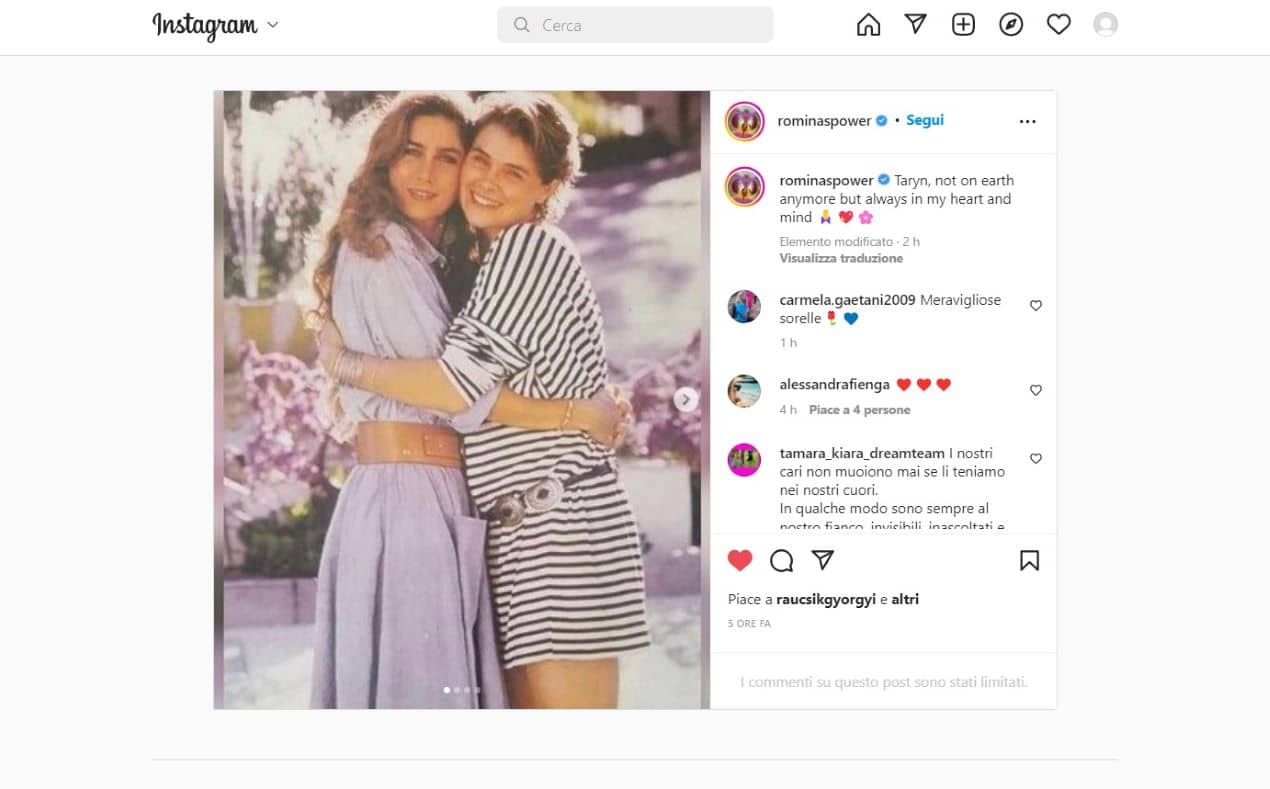Save post with bookmark icon
The height and width of the screenshot is (789, 1270).
pos(1029,561)
